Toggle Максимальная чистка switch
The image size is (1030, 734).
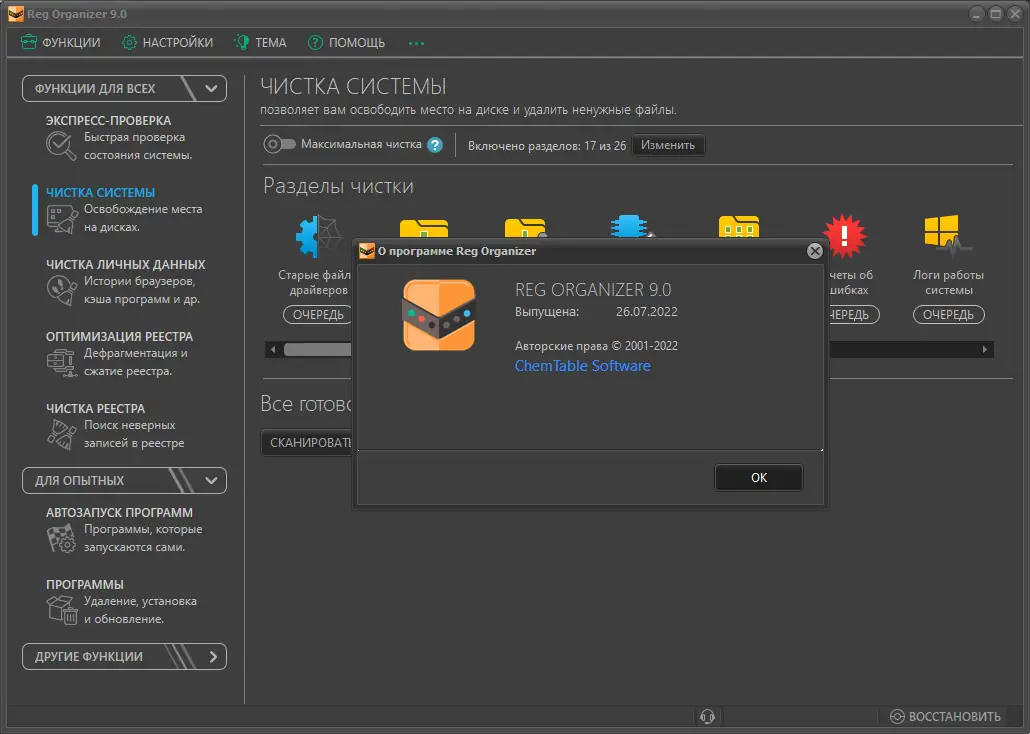coord(279,144)
